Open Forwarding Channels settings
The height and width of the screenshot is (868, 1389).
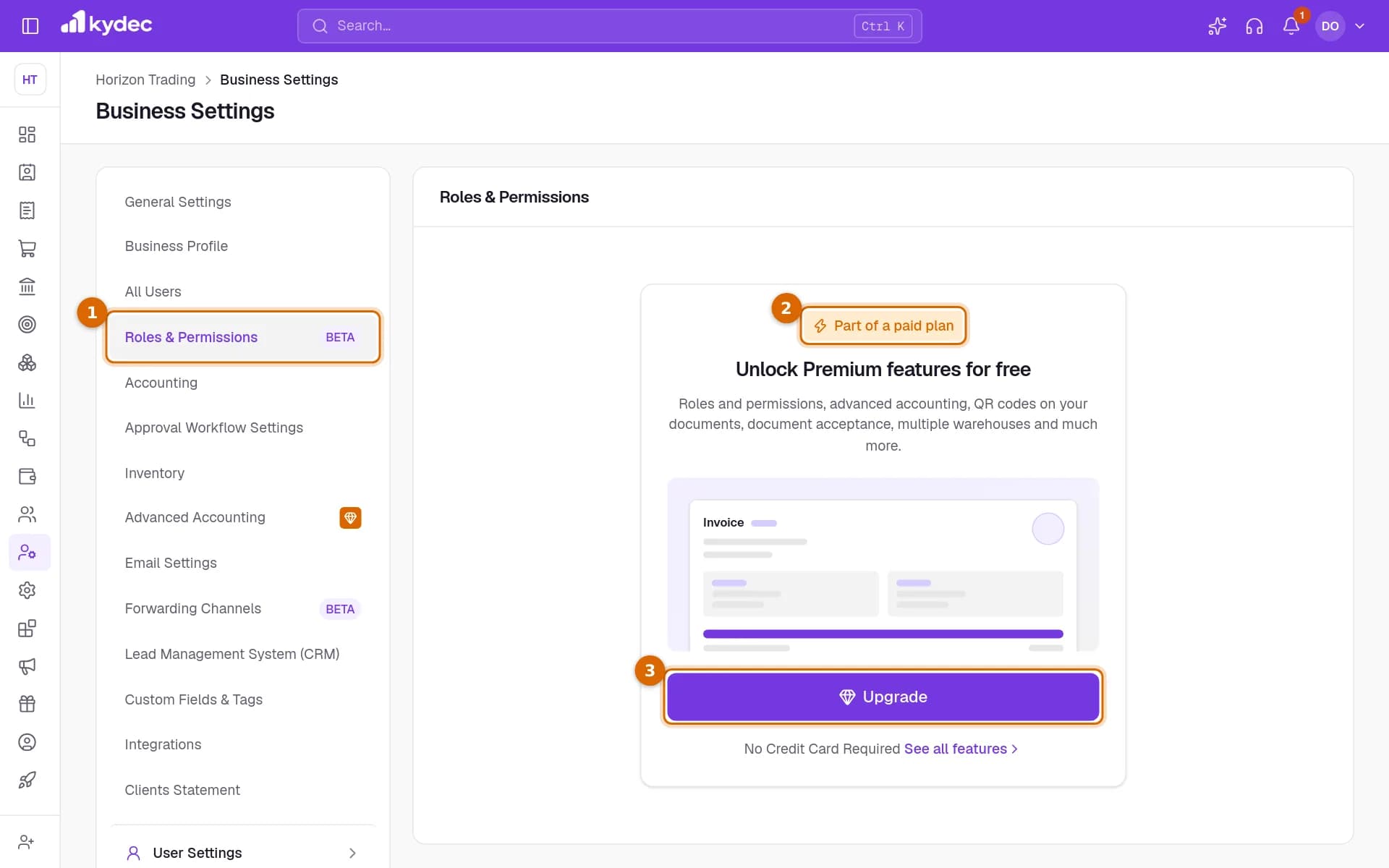pyautogui.click(x=243, y=608)
